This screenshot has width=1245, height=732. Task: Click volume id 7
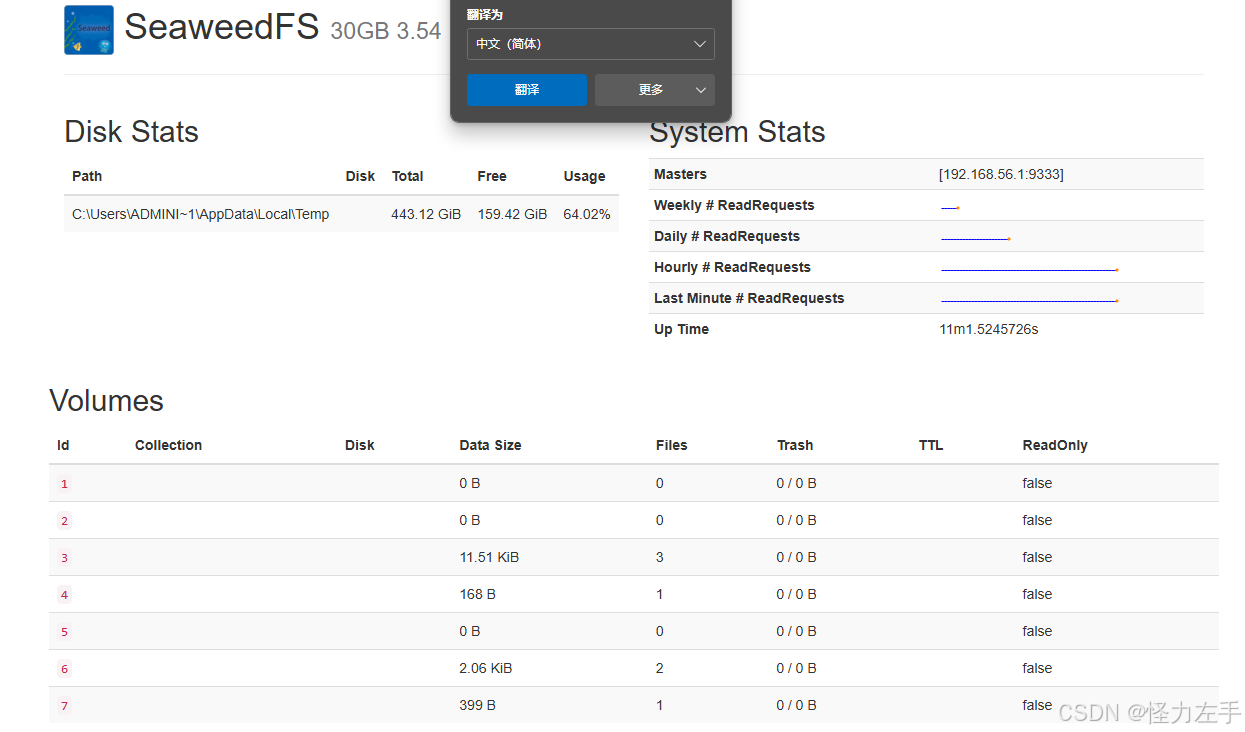point(64,706)
